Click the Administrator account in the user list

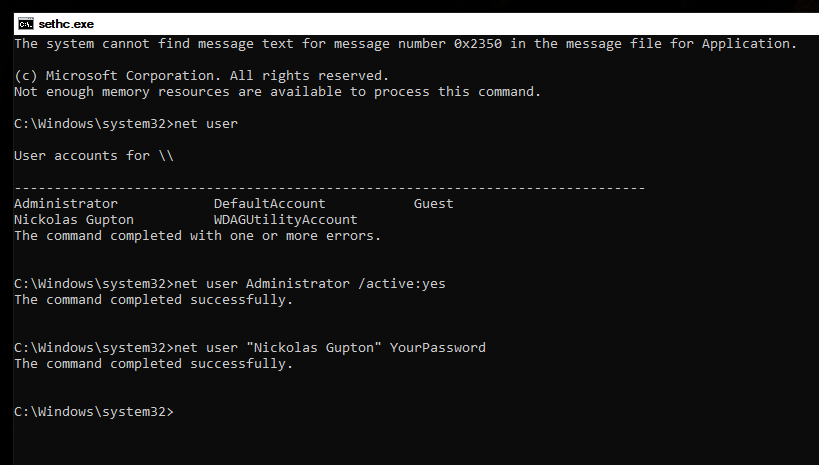66,204
